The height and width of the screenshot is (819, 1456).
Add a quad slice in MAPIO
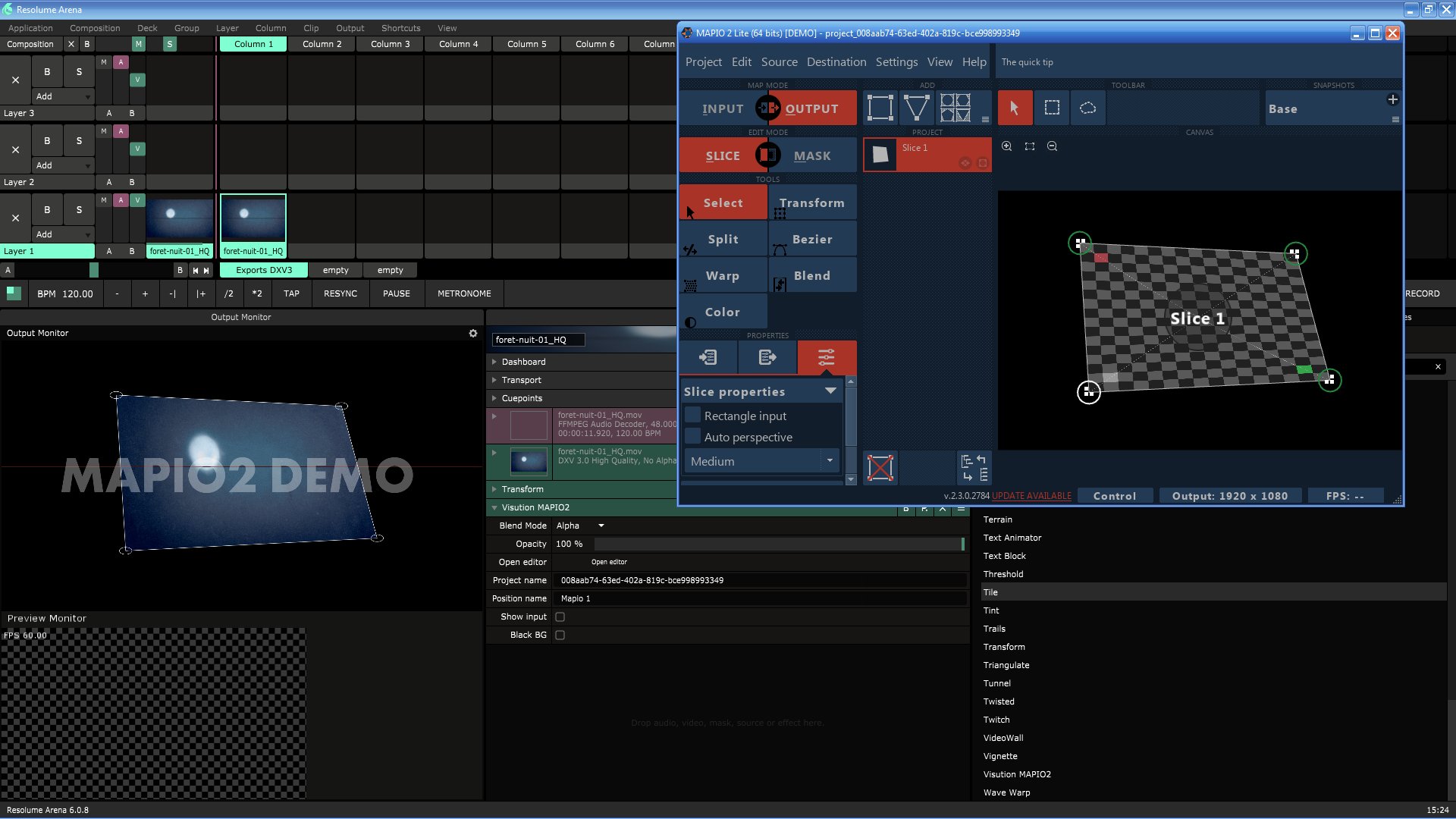(880, 108)
